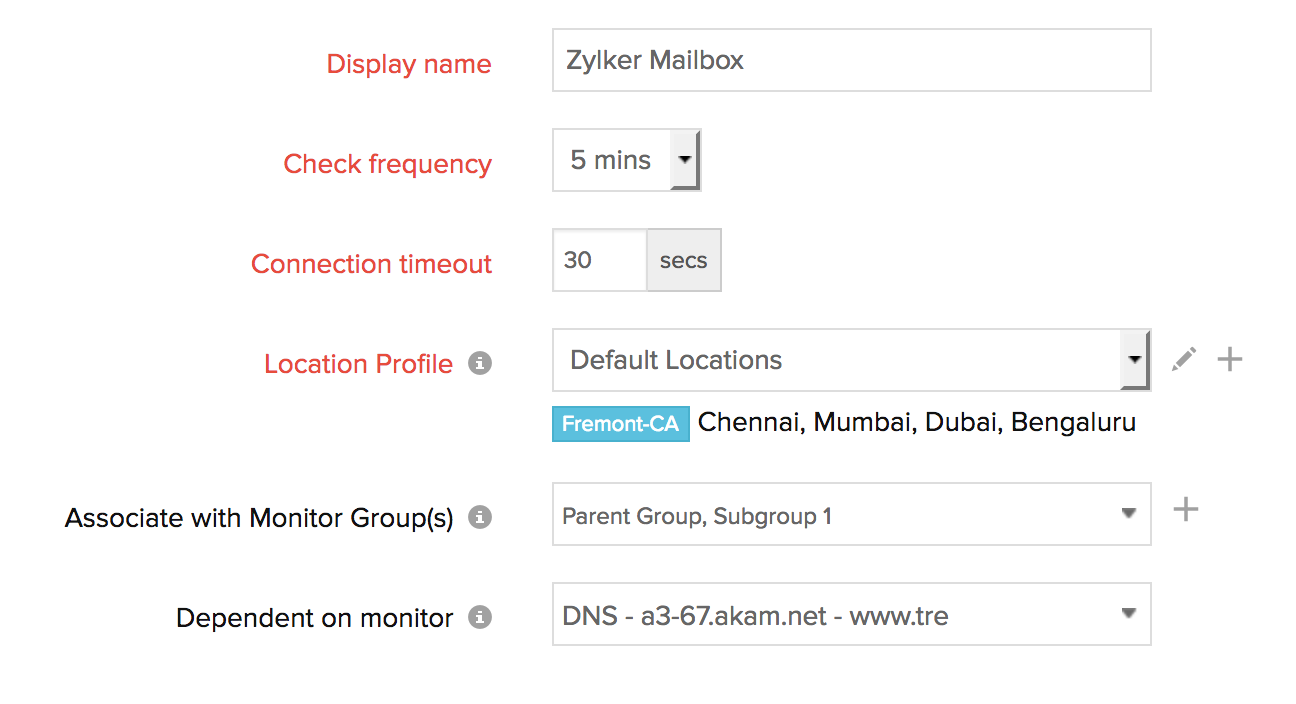Click the connection timeout field showing 30
This screenshot has width=1296, height=704.
pos(599,261)
